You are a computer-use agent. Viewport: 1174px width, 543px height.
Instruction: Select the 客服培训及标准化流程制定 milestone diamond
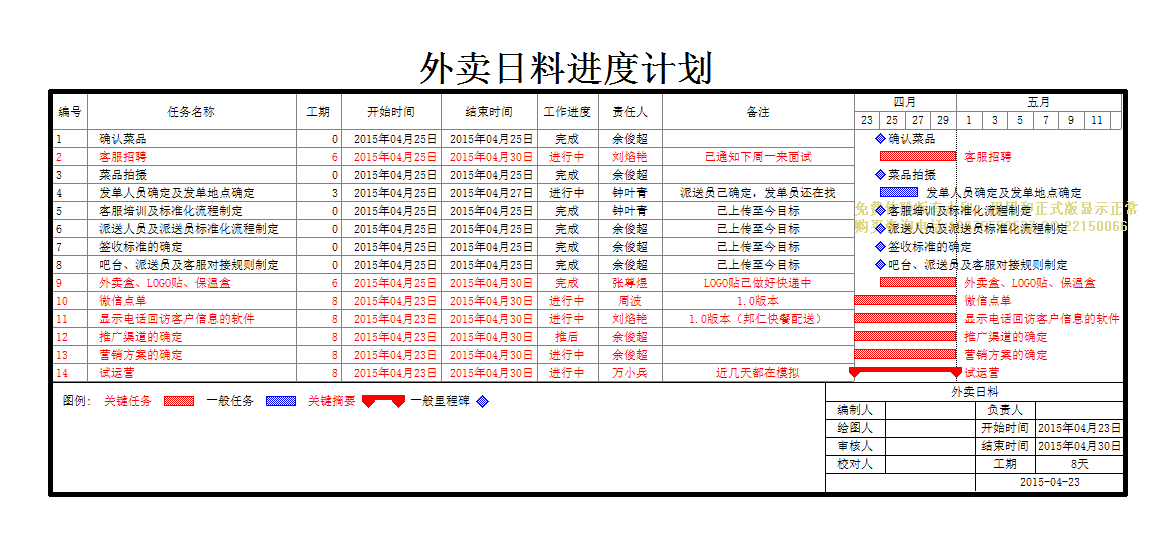880,210
